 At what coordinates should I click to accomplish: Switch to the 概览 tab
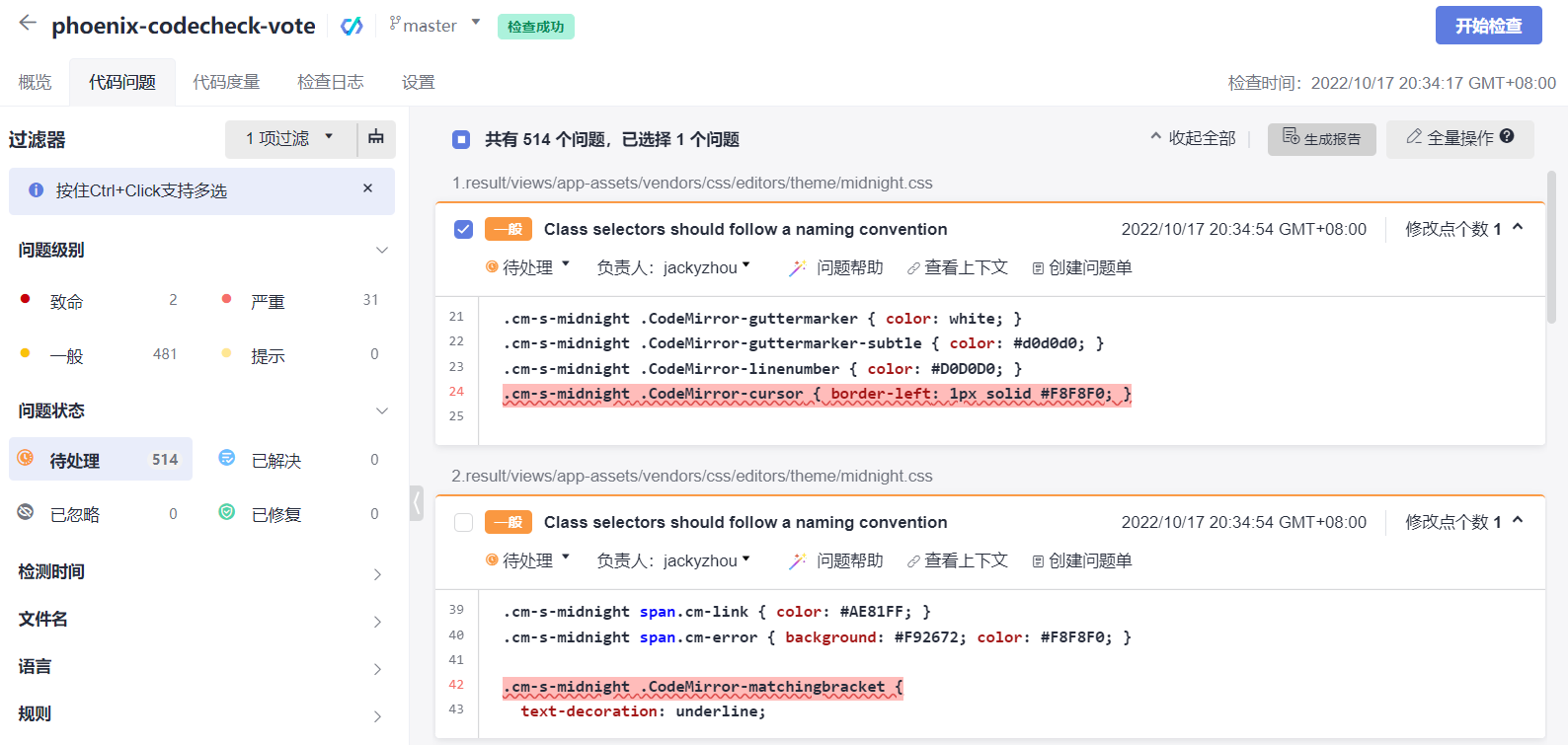(35, 82)
